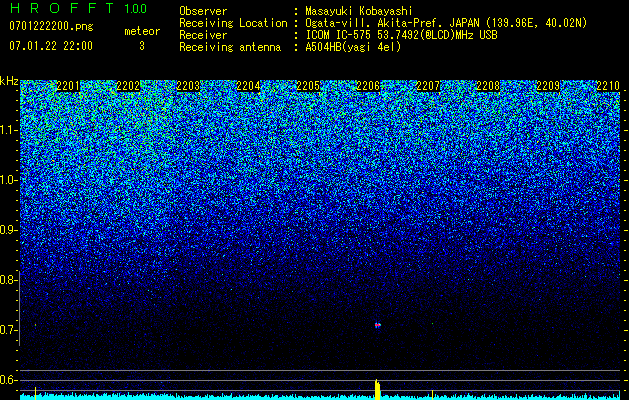Click the kHz axis unit label
629x400 pixels.
point(9,81)
